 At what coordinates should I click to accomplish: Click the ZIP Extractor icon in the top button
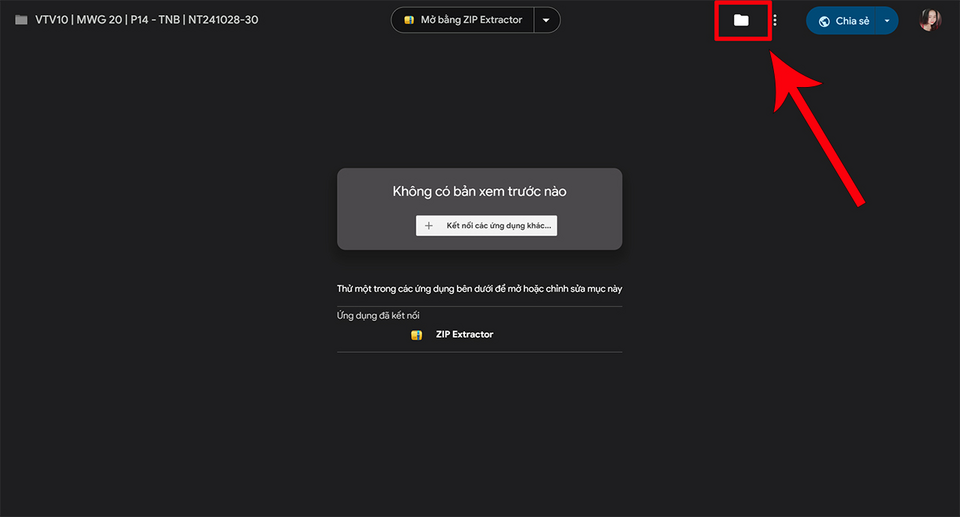410,20
